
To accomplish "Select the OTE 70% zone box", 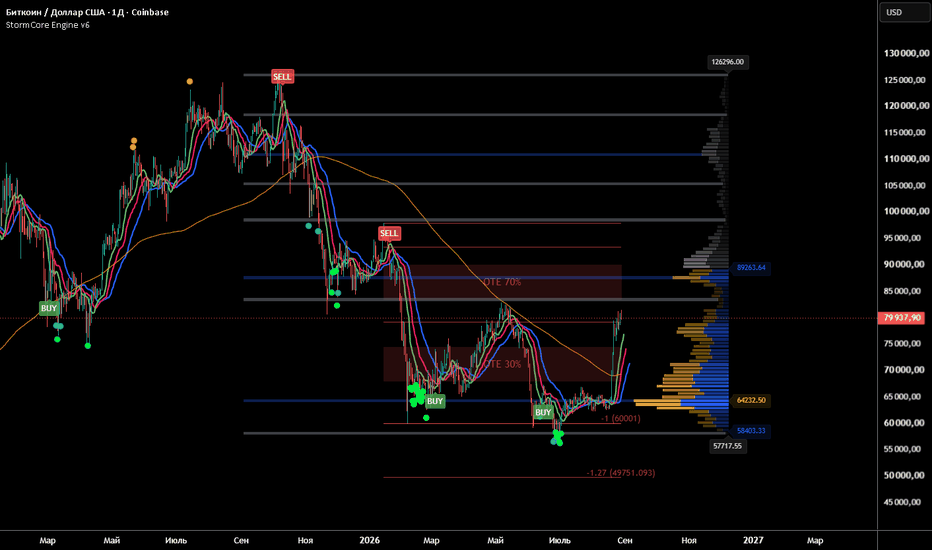I will tap(503, 282).
